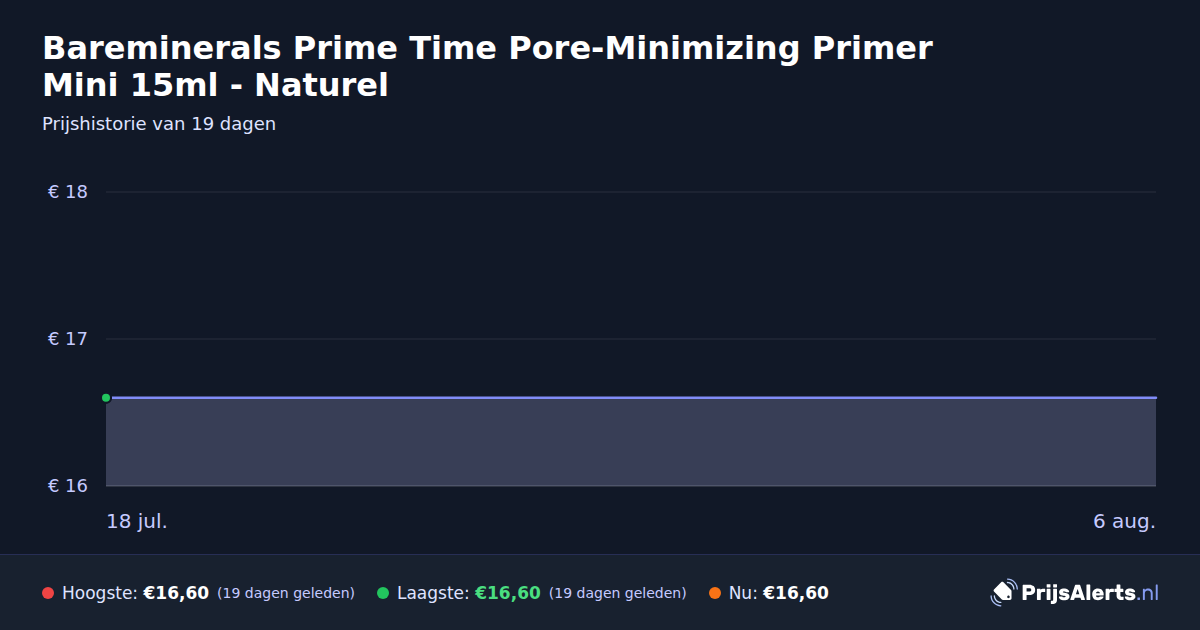Screen dimensions: 1200x630
Task: Click the red Hoogste indicator dot
Action: 48,593
